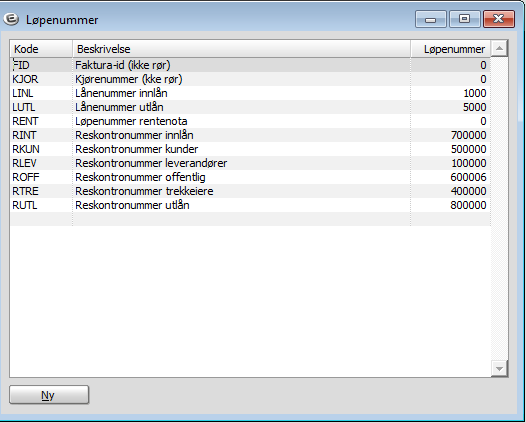Select the ROFF Reskontronummer offentlig row
The height and width of the screenshot is (423, 526).
(x=250, y=177)
